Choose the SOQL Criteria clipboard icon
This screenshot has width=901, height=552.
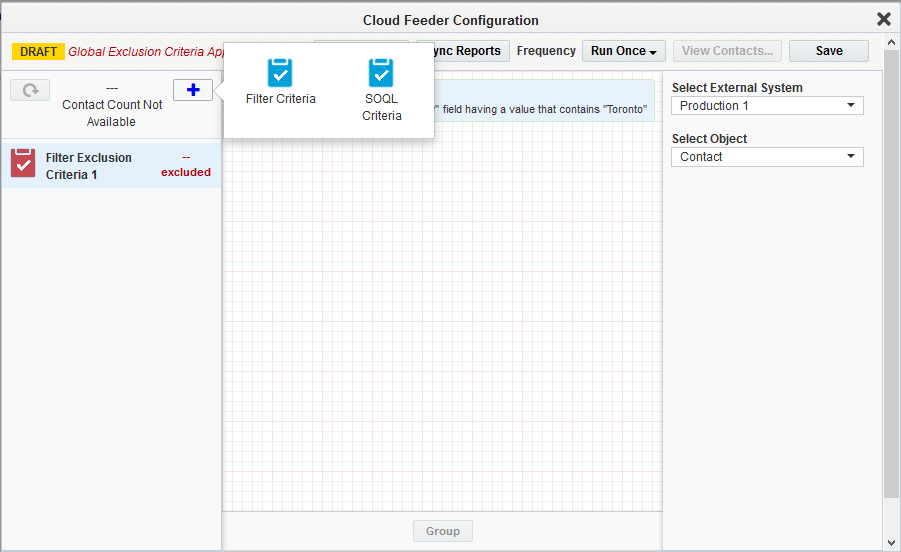click(x=381, y=73)
